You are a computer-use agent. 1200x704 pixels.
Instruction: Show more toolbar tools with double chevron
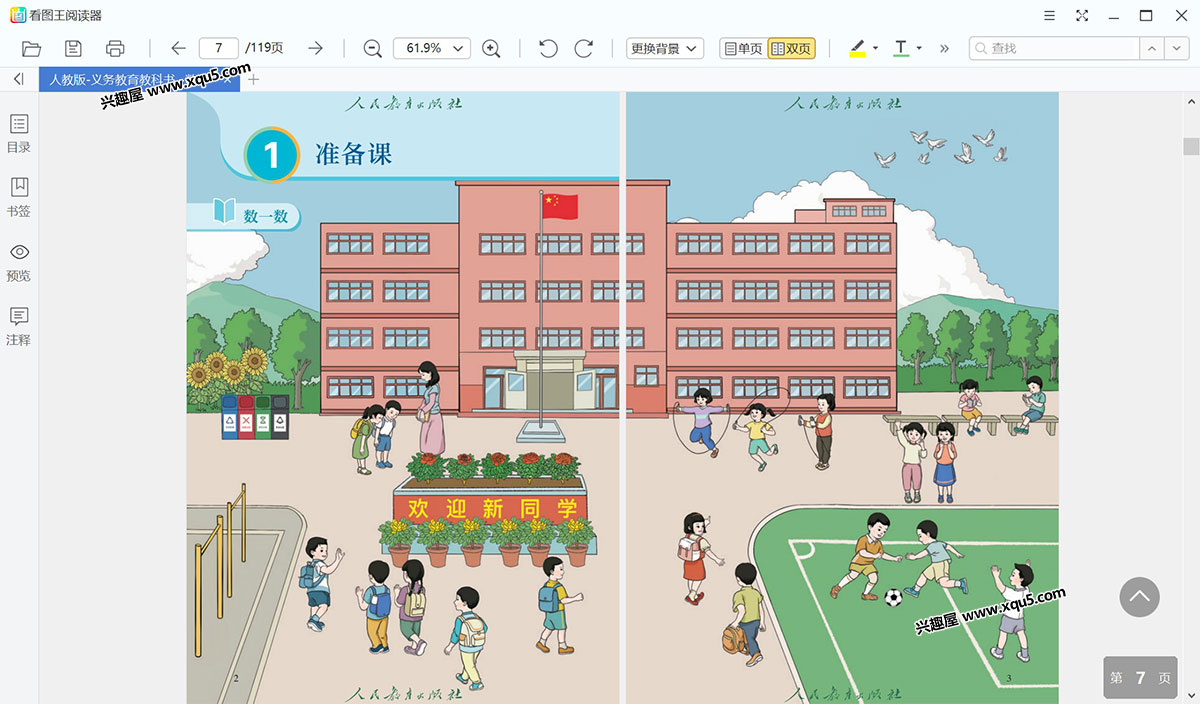click(x=944, y=48)
